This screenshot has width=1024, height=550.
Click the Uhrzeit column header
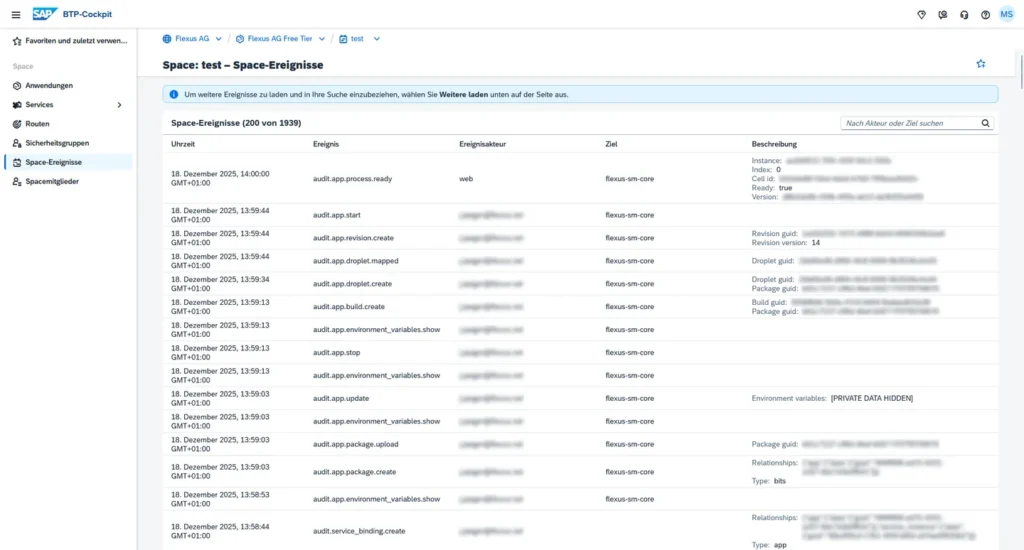pos(183,144)
